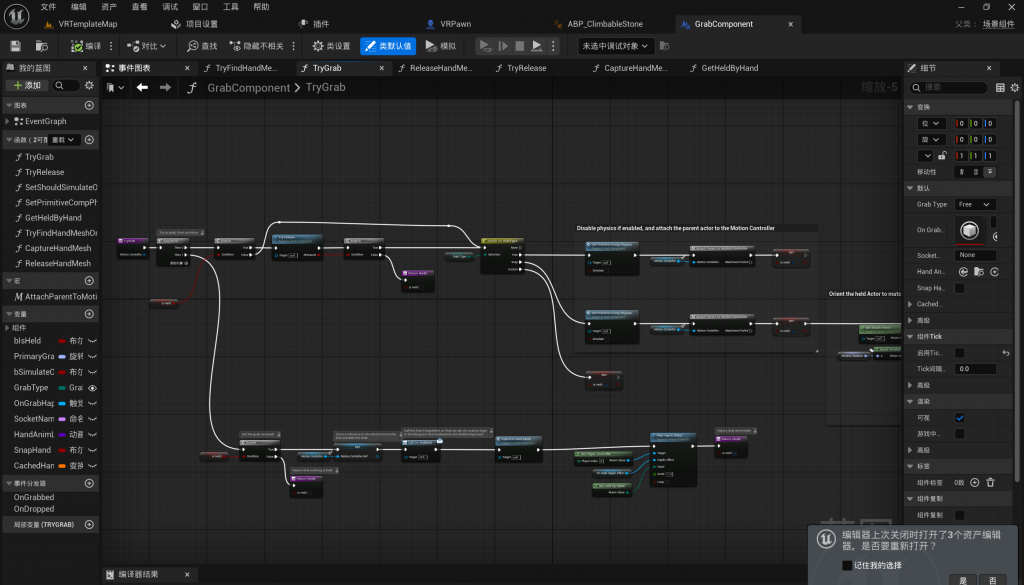This screenshot has width=1024, height=585.
Task: Collapse the 变换 transform section
Action: click(910, 107)
